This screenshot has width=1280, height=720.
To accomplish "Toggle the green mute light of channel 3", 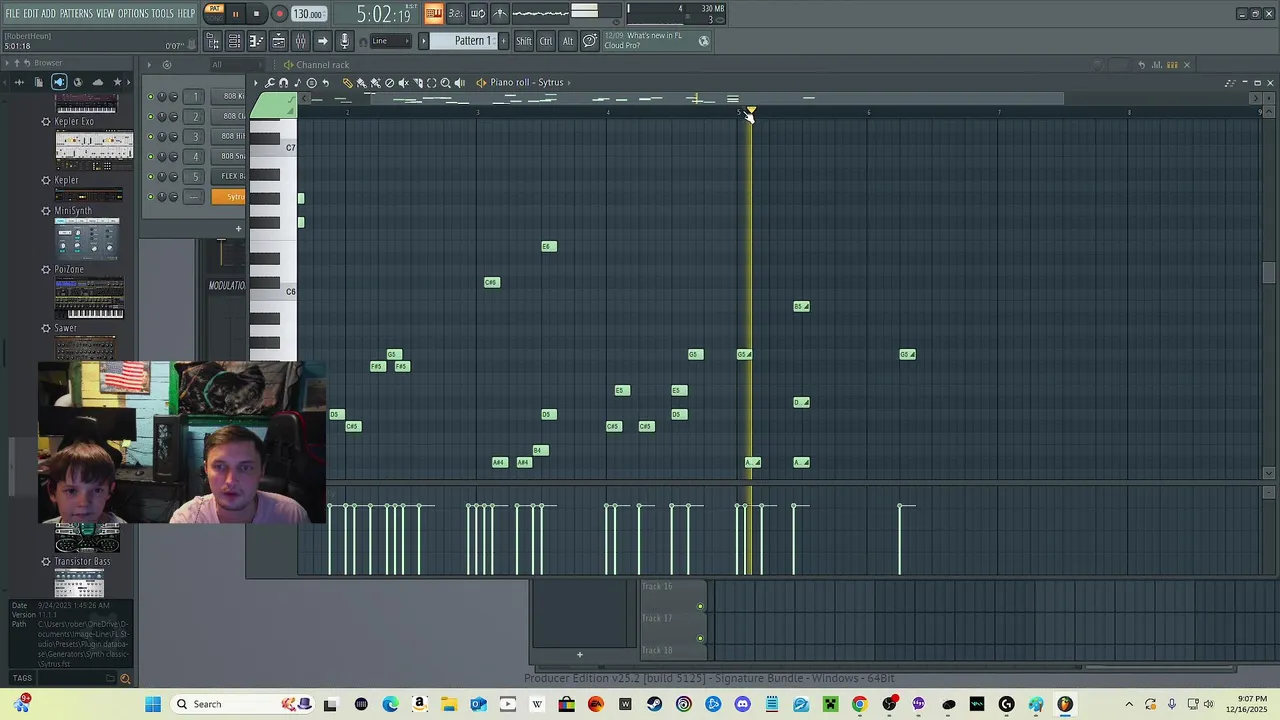I will [150, 136].
